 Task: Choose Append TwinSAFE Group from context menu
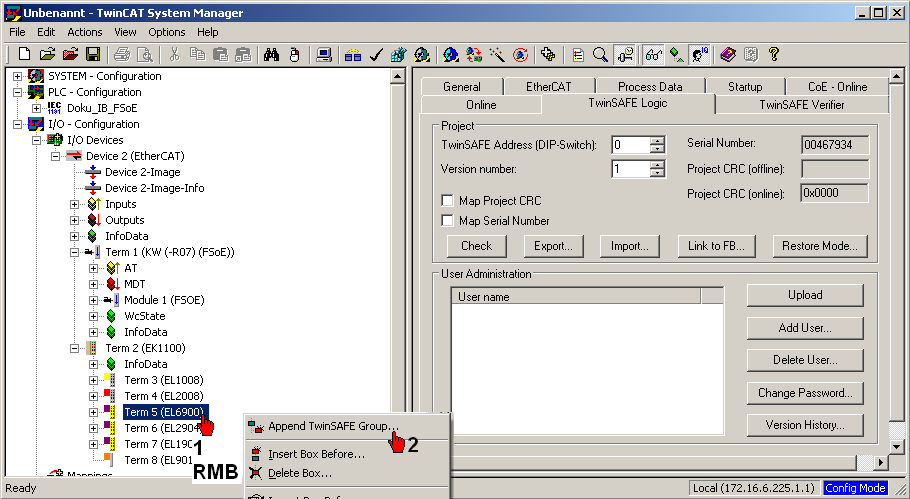tap(347, 426)
